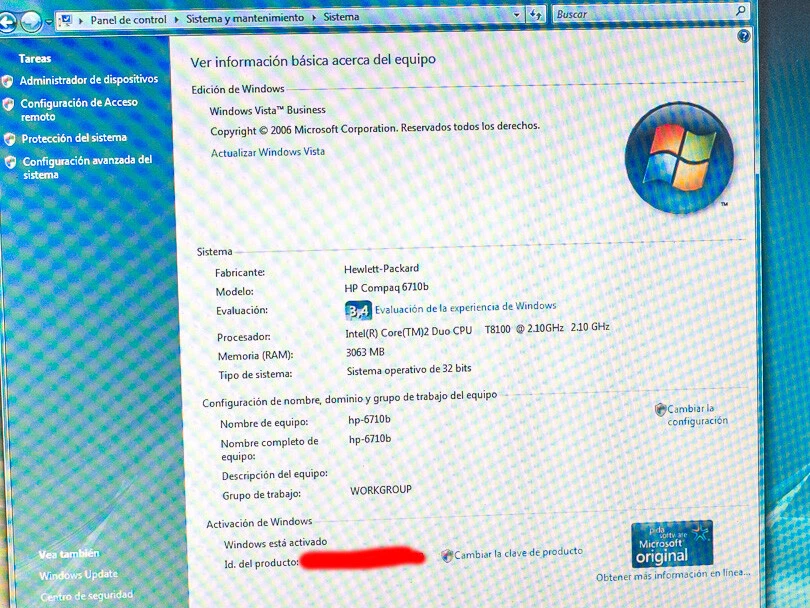The width and height of the screenshot is (810, 608).
Task: Navigate to Panel de control breadcrumb
Action: pos(128,19)
